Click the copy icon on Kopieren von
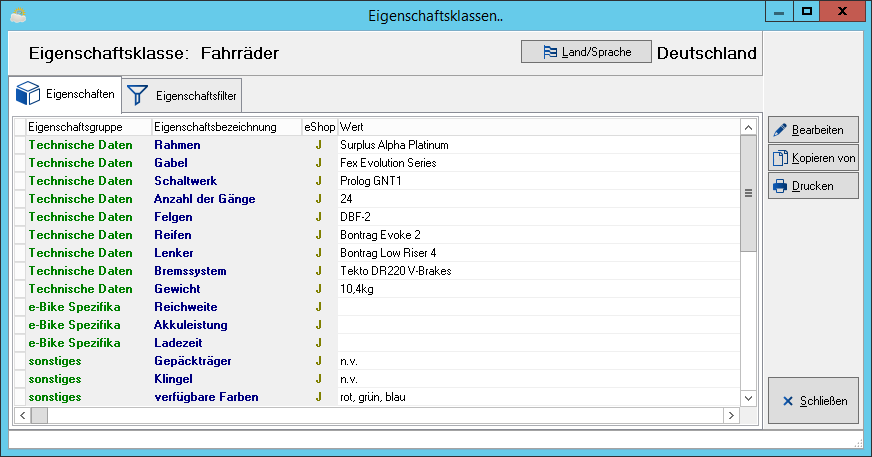The width and height of the screenshot is (872, 457). pos(780,158)
